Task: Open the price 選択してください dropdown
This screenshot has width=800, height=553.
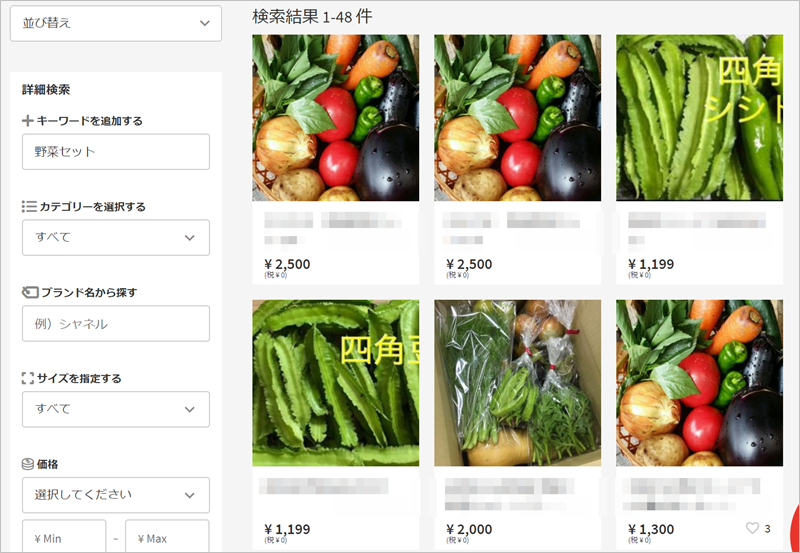Action: 116,495
